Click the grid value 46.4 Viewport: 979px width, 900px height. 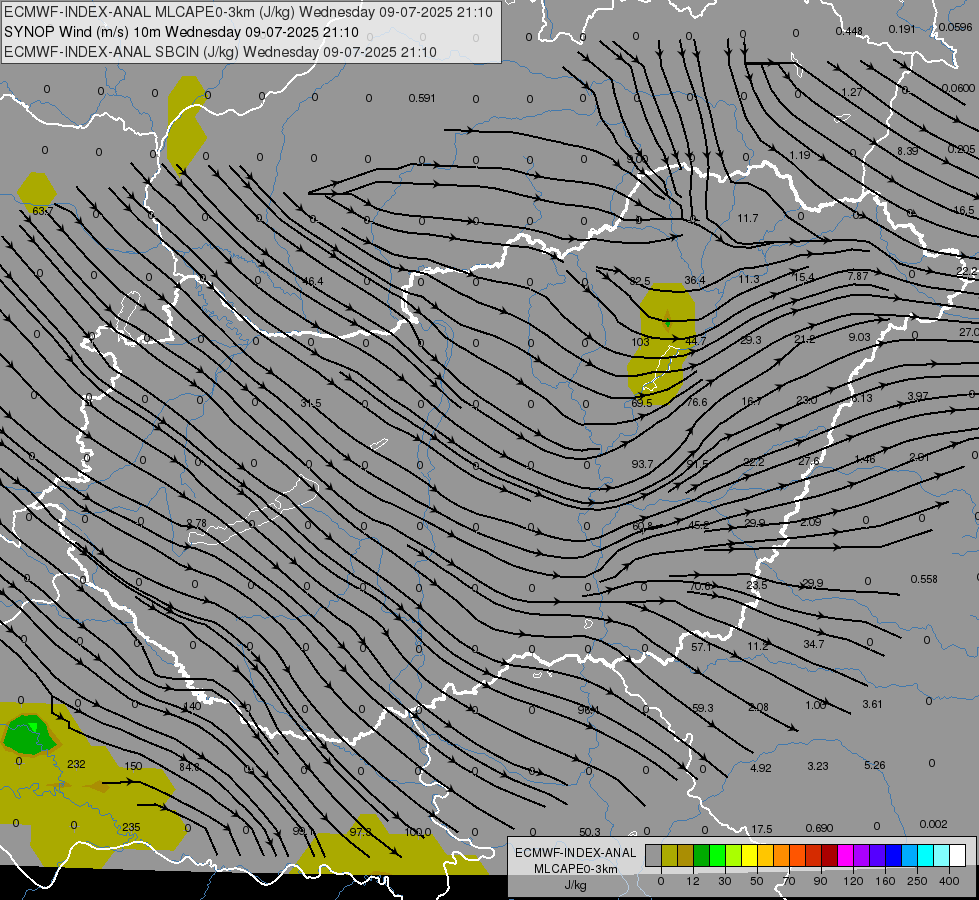coord(313,281)
